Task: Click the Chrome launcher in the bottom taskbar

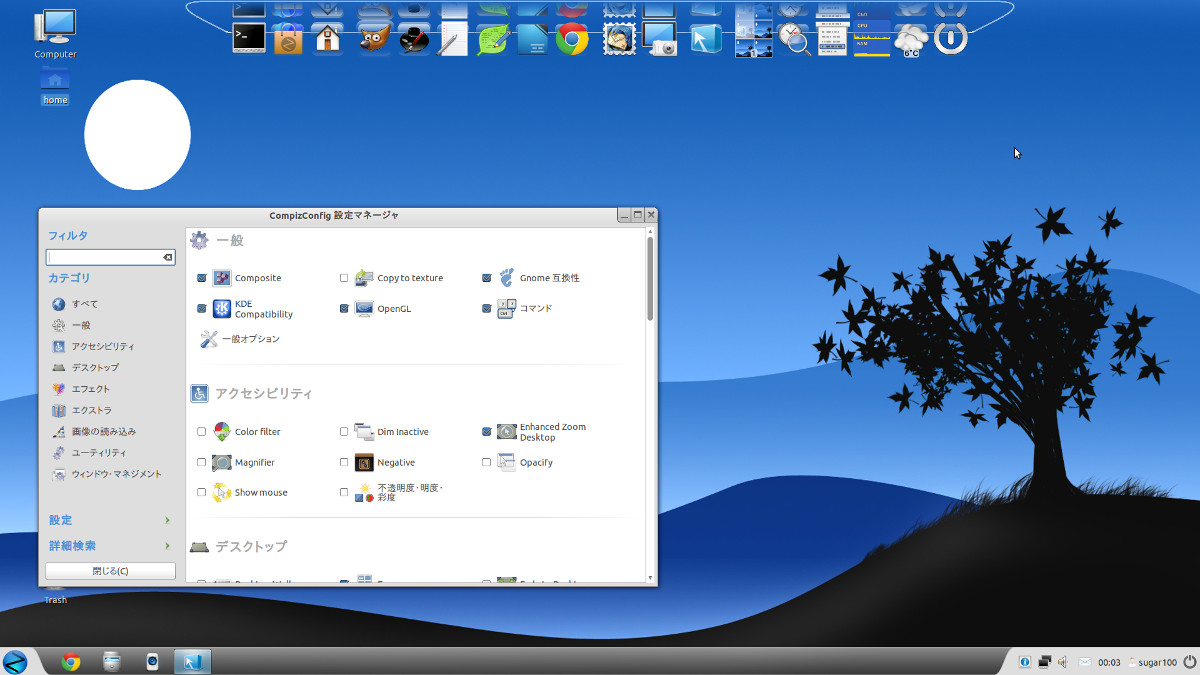Action: pos(70,661)
